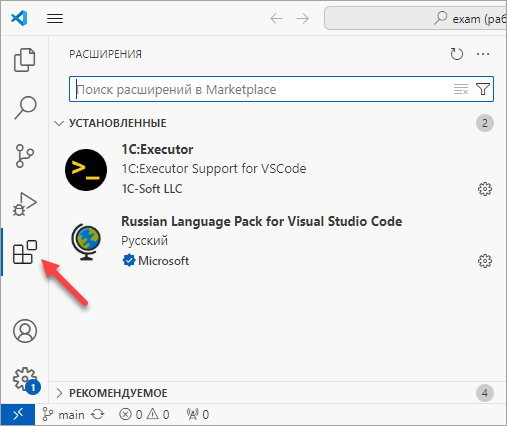The width and height of the screenshot is (507, 426).
Task: Open the remote window indicator
Action: coord(18,415)
